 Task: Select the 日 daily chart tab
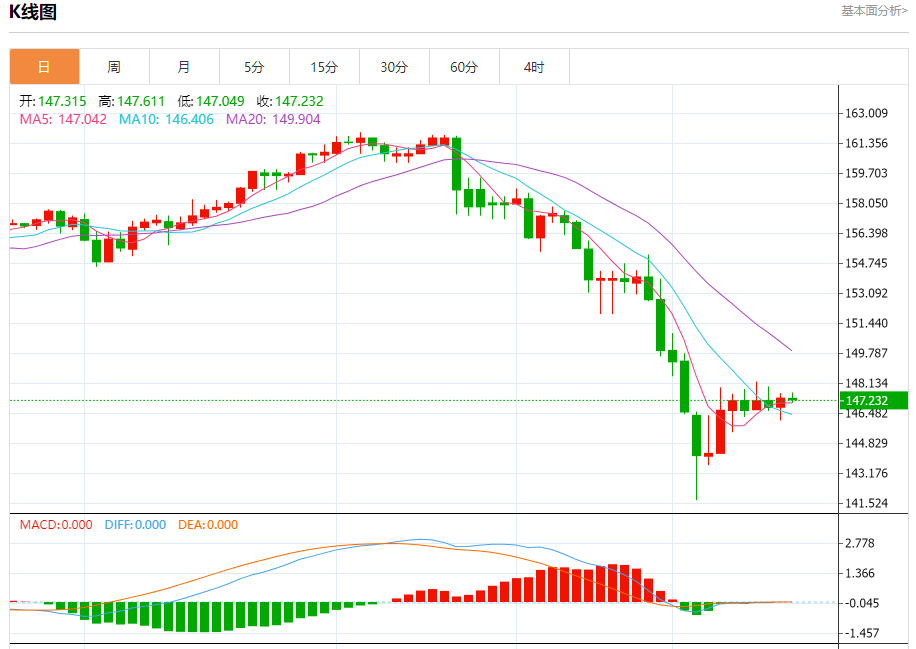pyautogui.click(x=44, y=67)
